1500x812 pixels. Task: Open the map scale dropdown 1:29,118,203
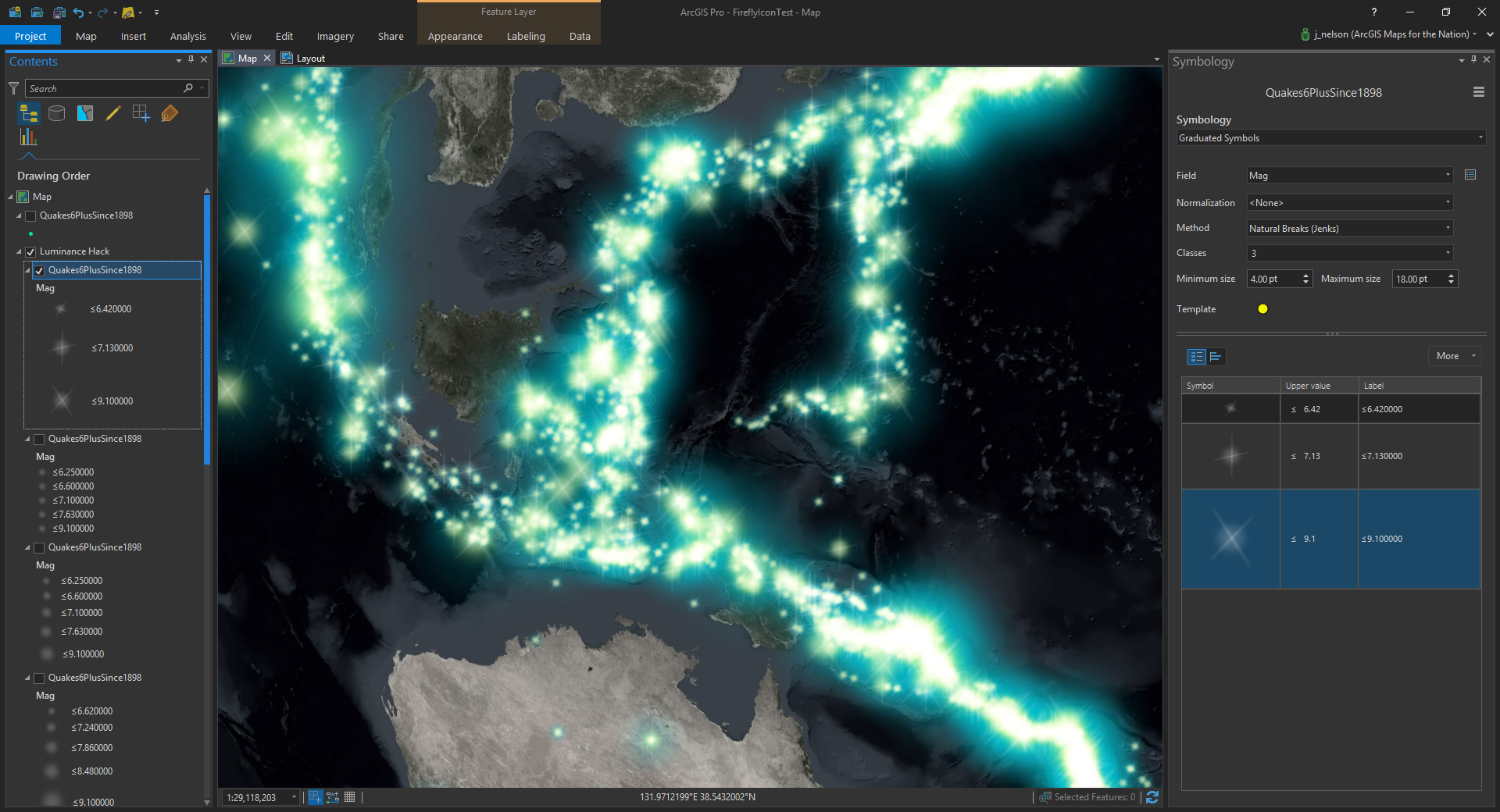pos(294,797)
